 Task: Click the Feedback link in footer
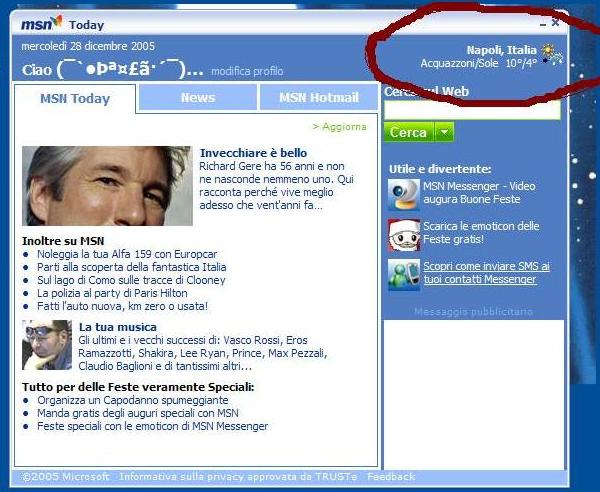(x=391, y=477)
